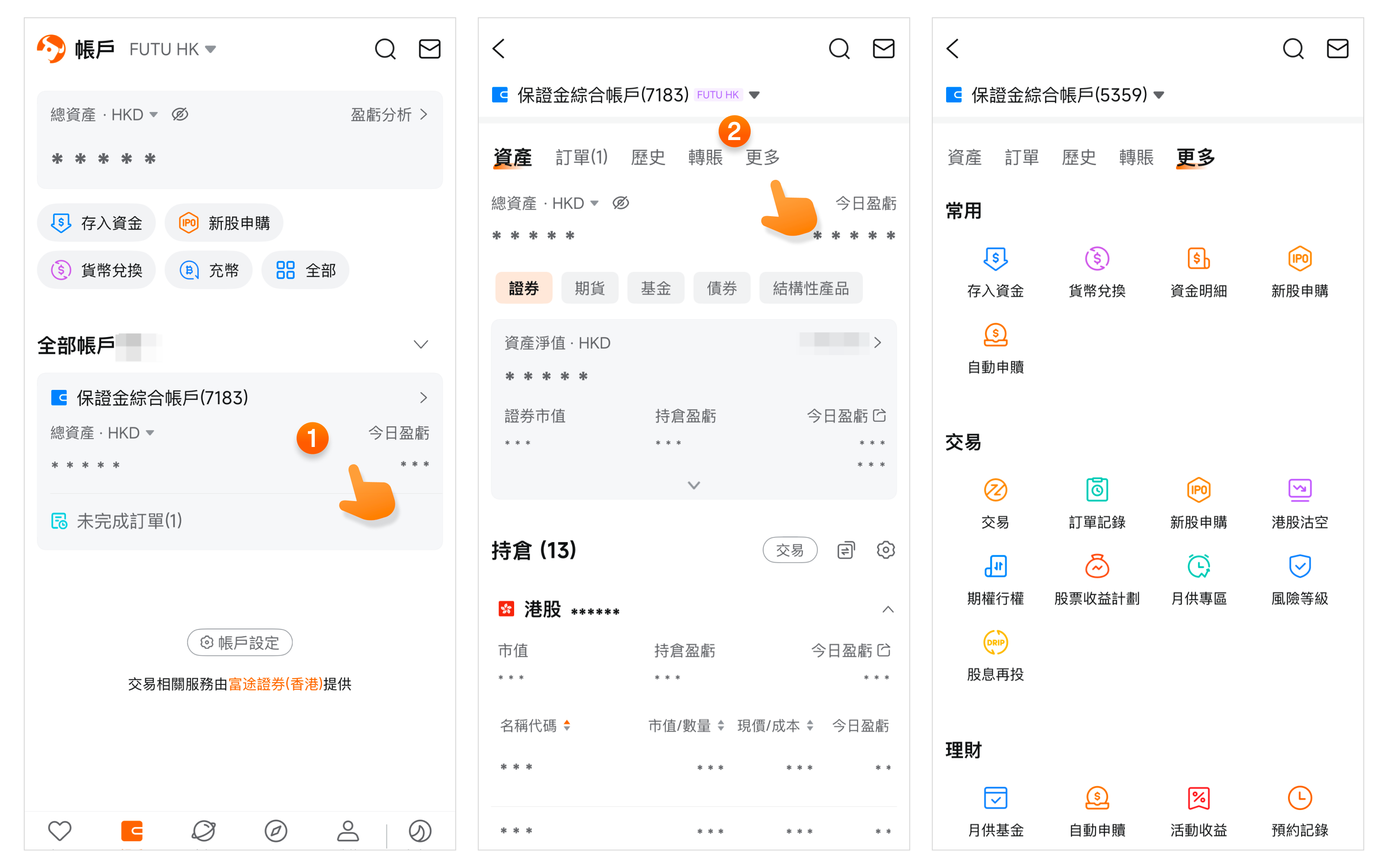Select the 期貨 futures category tab

589,288
